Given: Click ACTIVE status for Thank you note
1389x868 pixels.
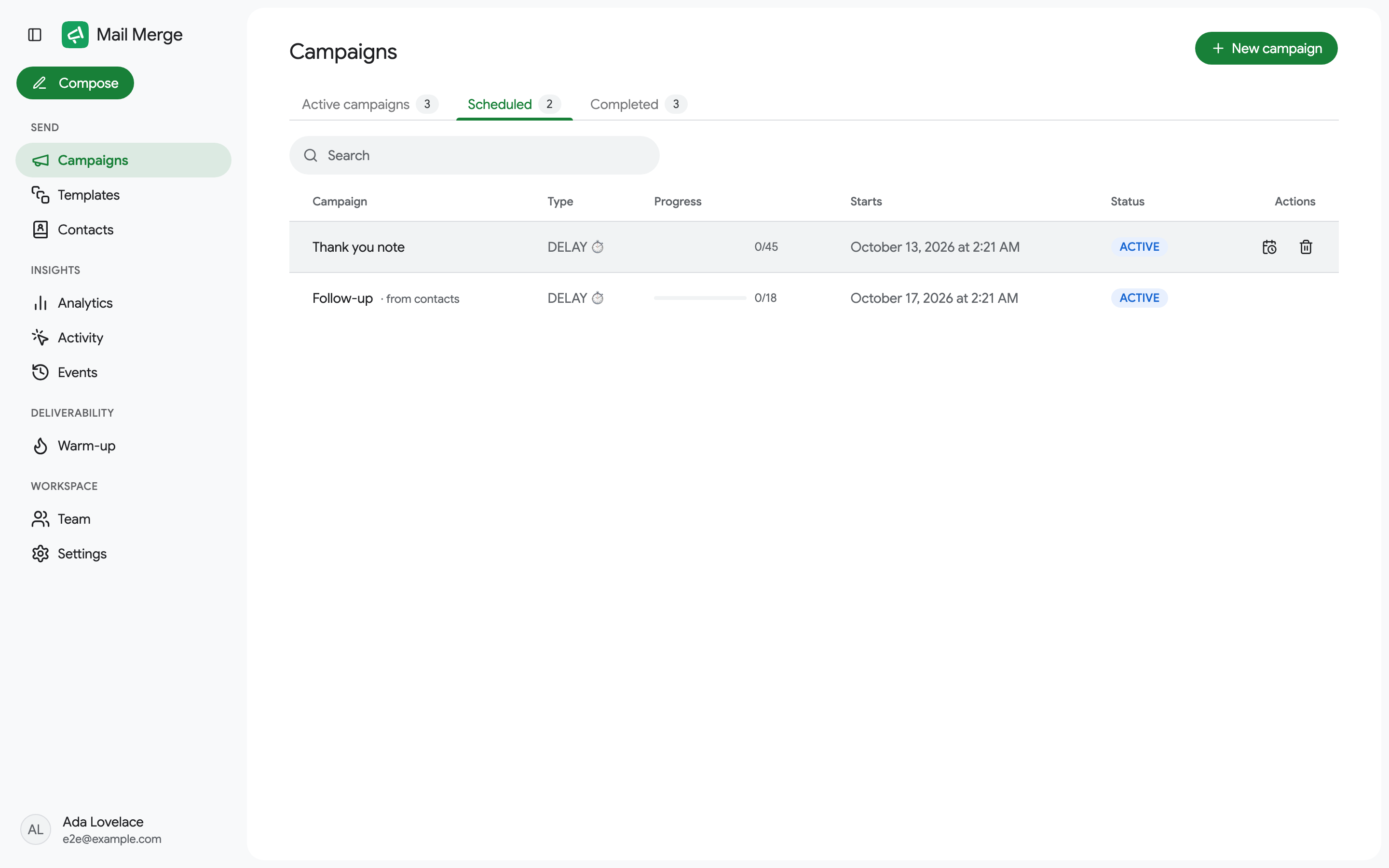Looking at the screenshot, I should (1139, 247).
